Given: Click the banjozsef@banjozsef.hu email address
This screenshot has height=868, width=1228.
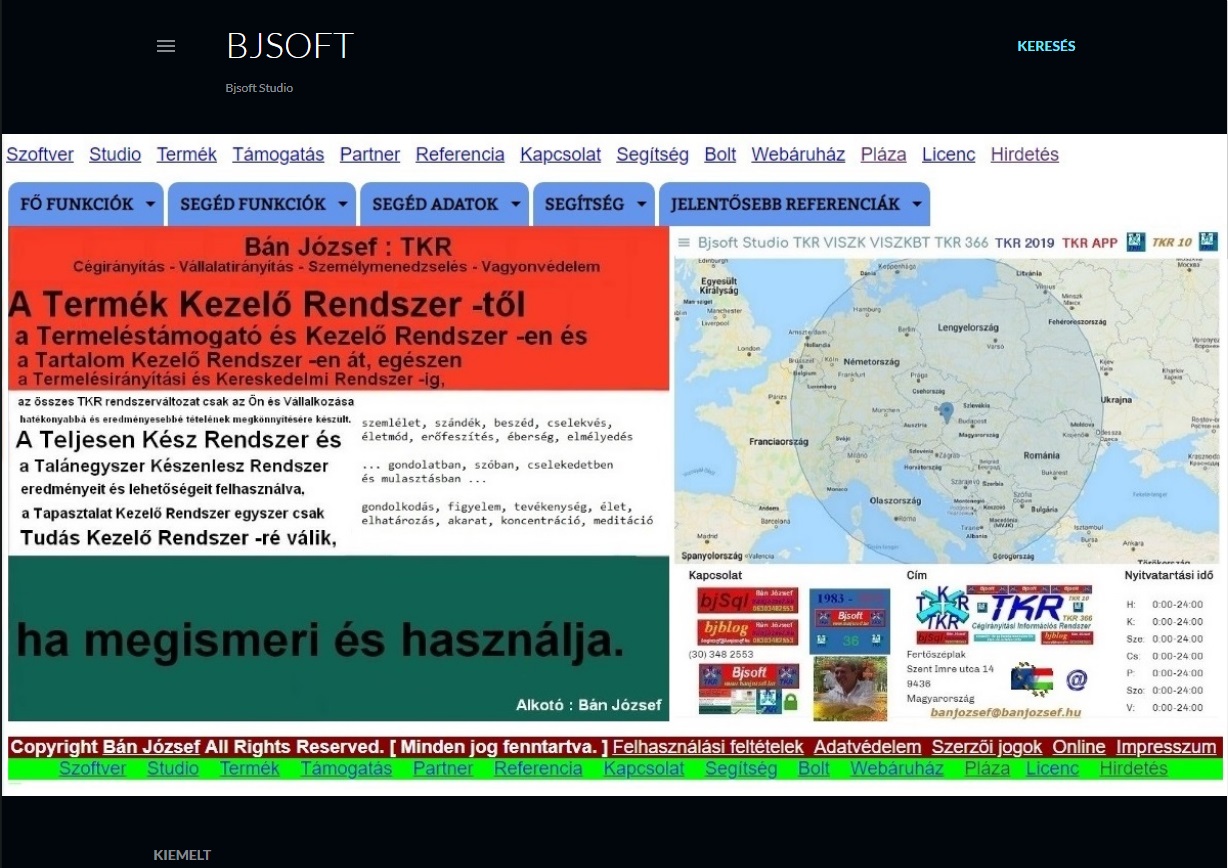Looking at the screenshot, I should 1006,712.
